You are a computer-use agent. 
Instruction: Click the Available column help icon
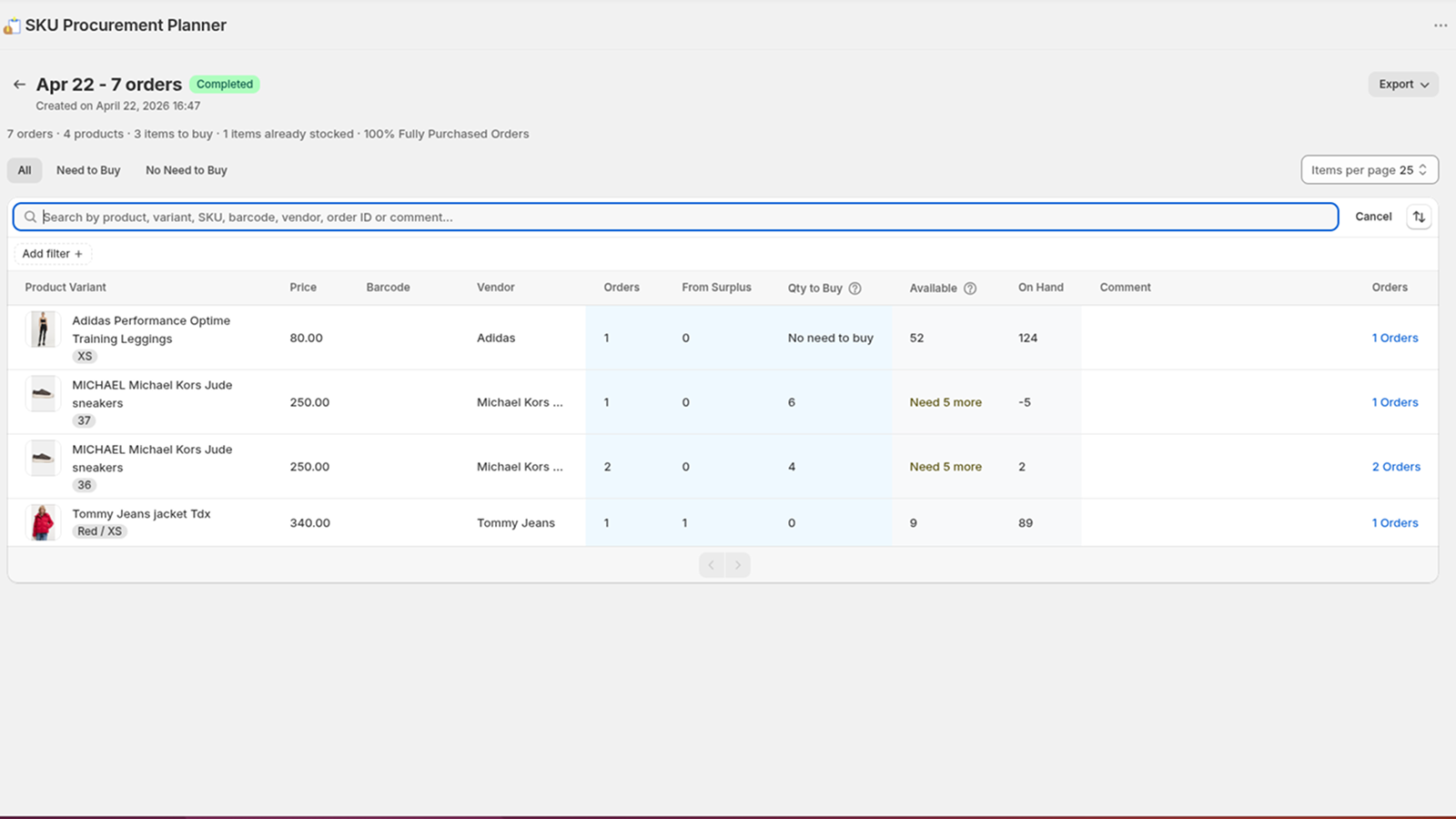tap(970, 288)
